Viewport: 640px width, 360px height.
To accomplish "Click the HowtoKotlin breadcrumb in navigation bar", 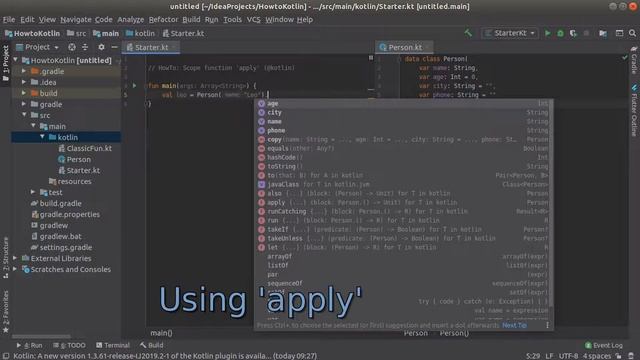I will 32,33.
